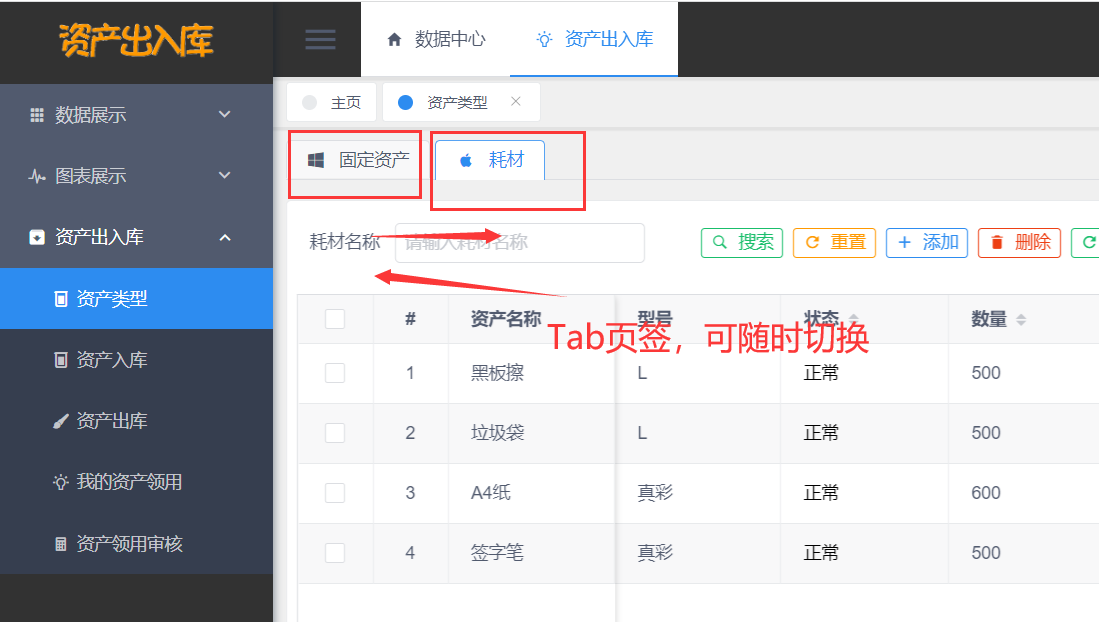Click the 添加 button
Screen dimensions: 1099x622
[927, 243]
